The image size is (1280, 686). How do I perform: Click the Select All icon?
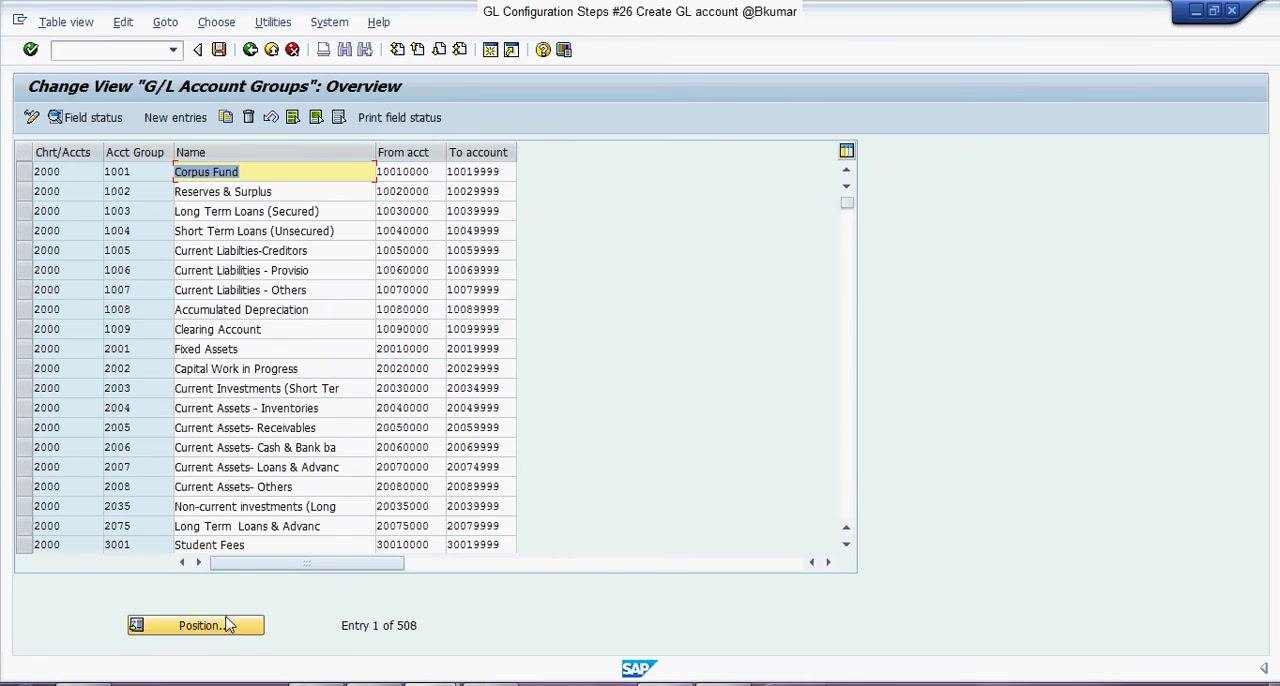point(293,117)
